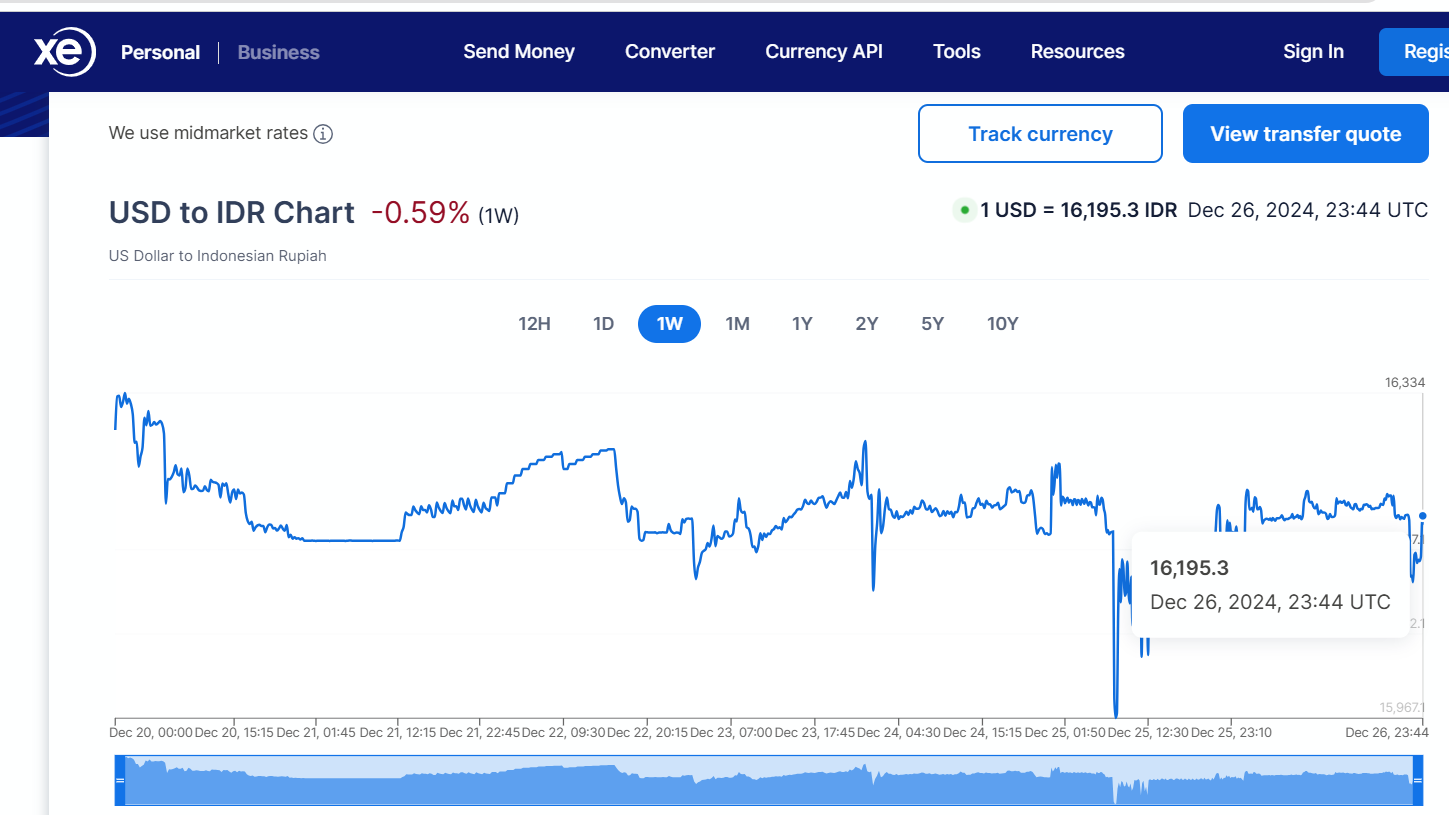
Task: Open the Send Money menu
Action: 519,52
